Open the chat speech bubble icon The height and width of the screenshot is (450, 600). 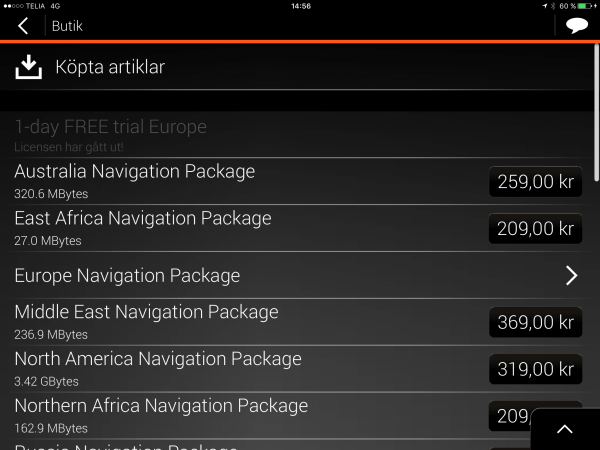click(x=576, y=26)
